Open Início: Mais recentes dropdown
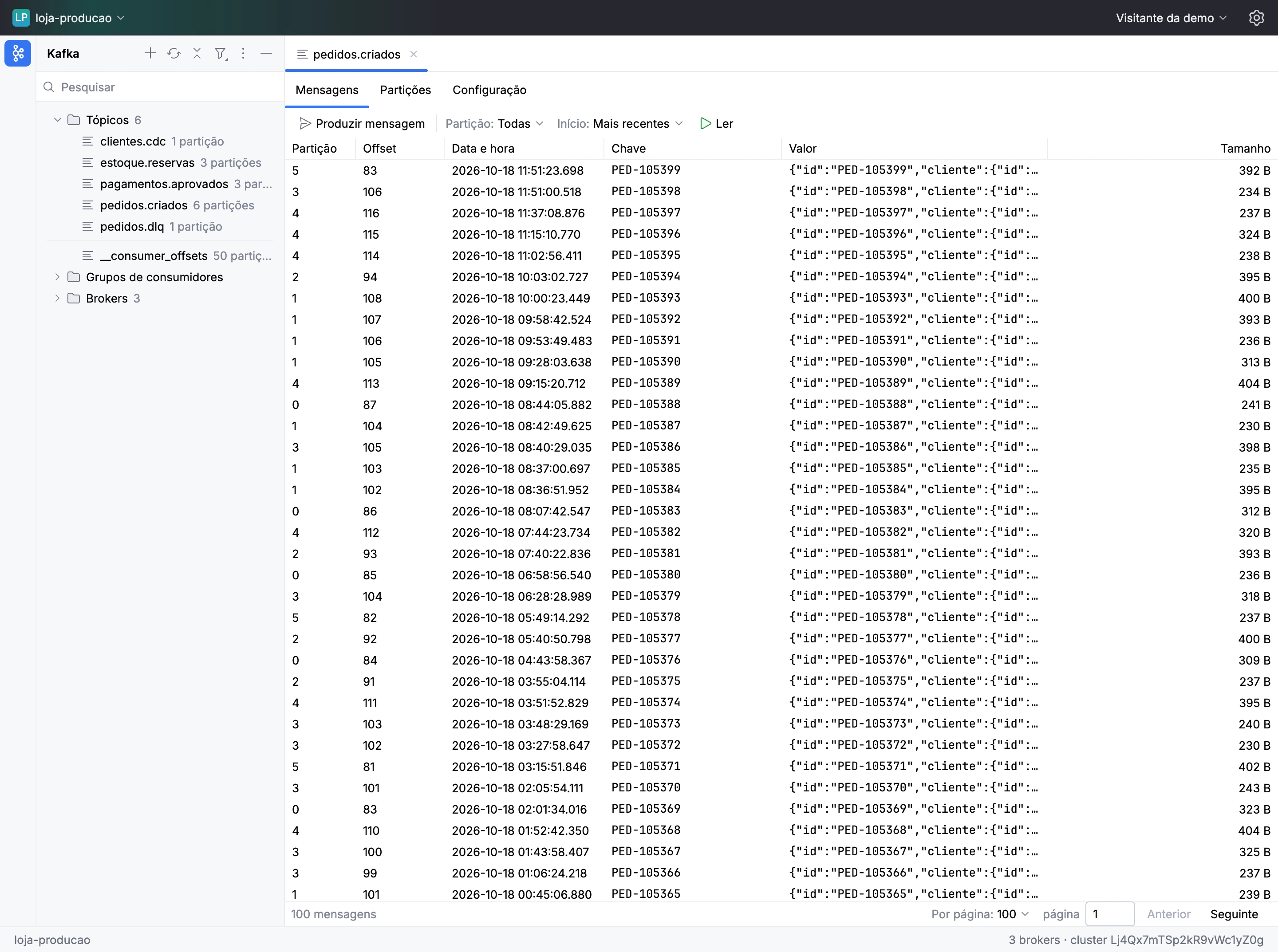This screenshot has width=1278, height=952. (x=619, y=123)
